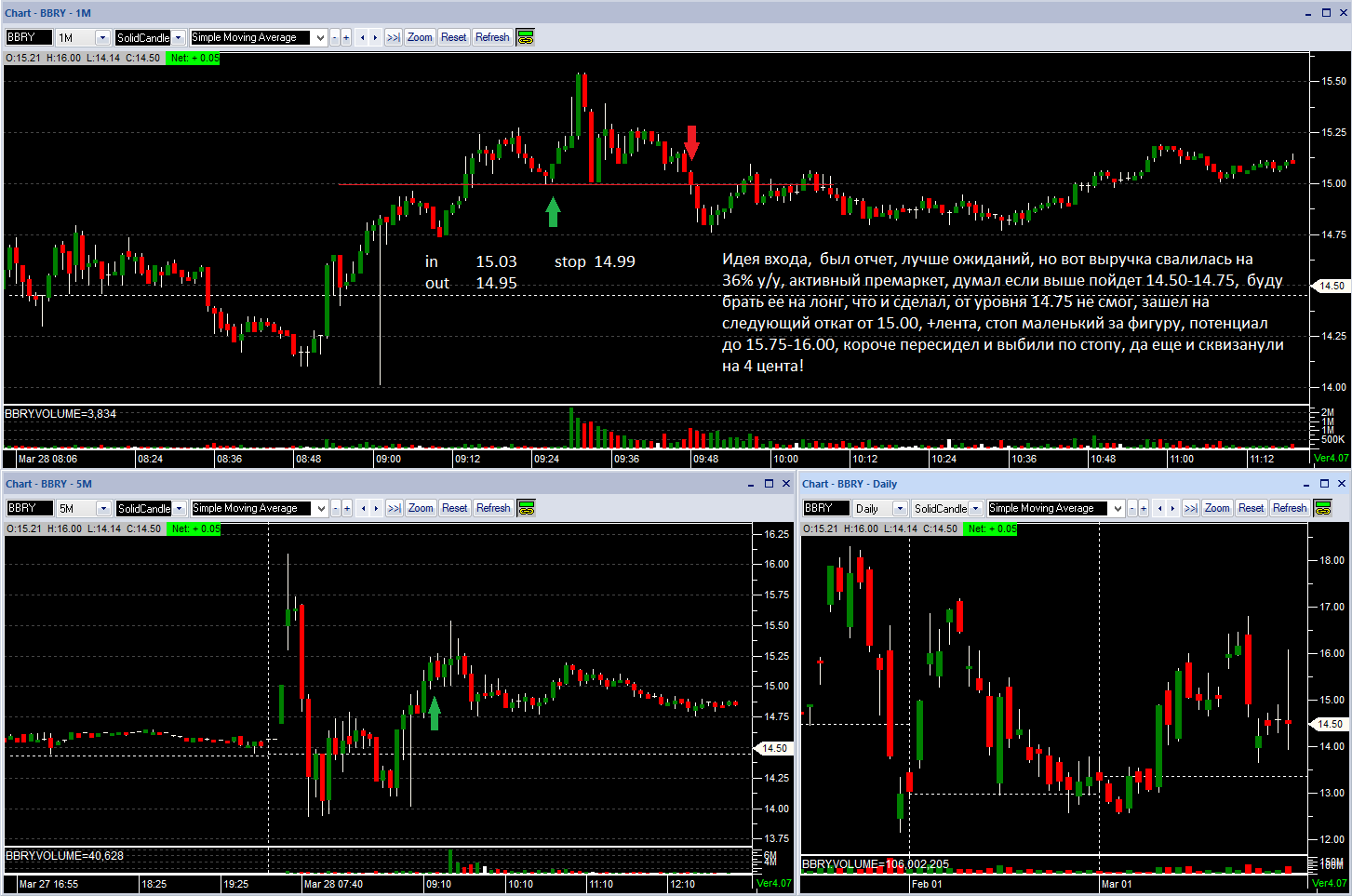1352x896 pixels.
Task: Click 'Mar 28 08:06' time label in 1M chart
Action: point(47,459)
